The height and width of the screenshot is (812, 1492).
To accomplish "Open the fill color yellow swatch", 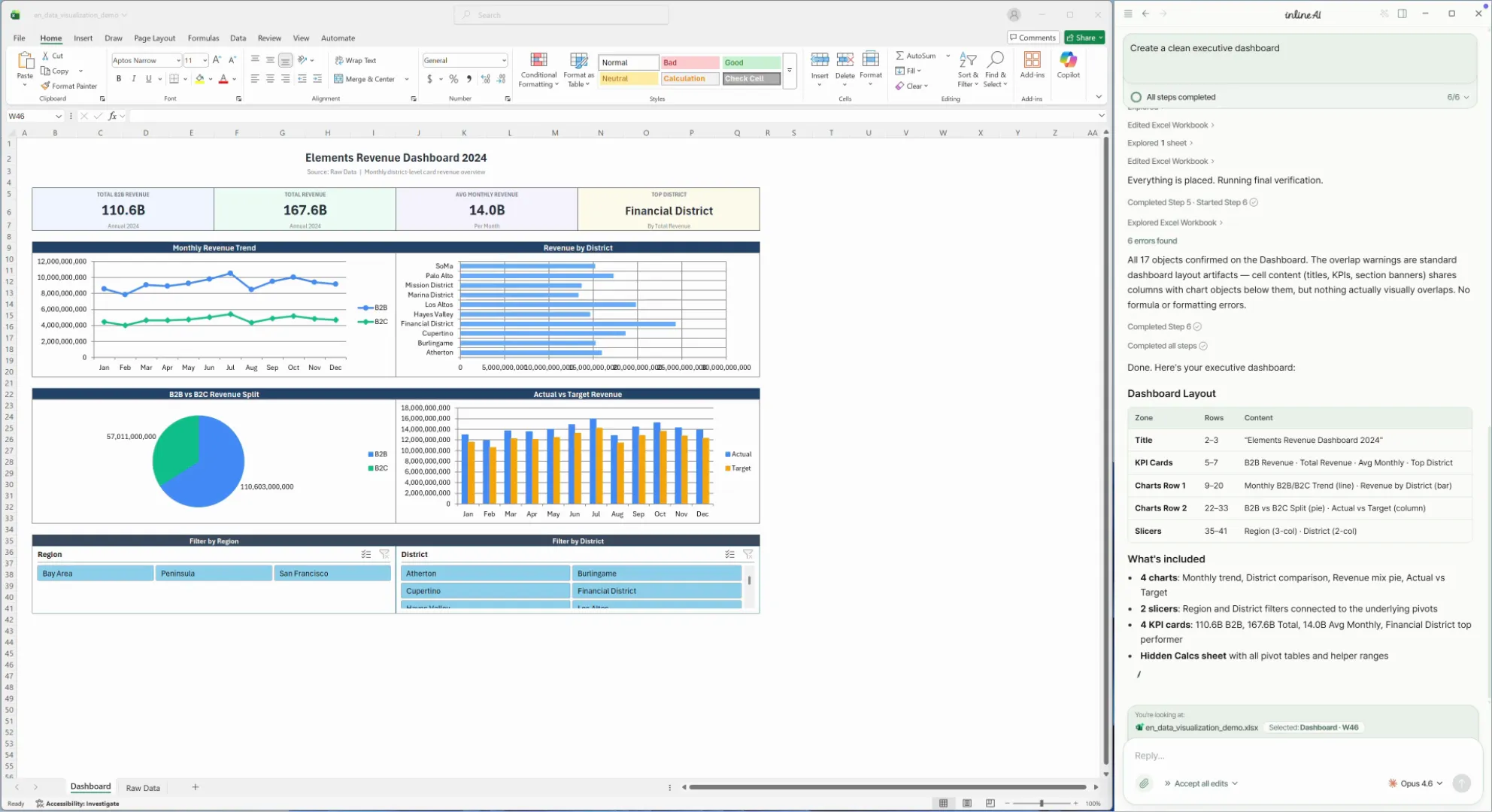I will tap(199, 79).
